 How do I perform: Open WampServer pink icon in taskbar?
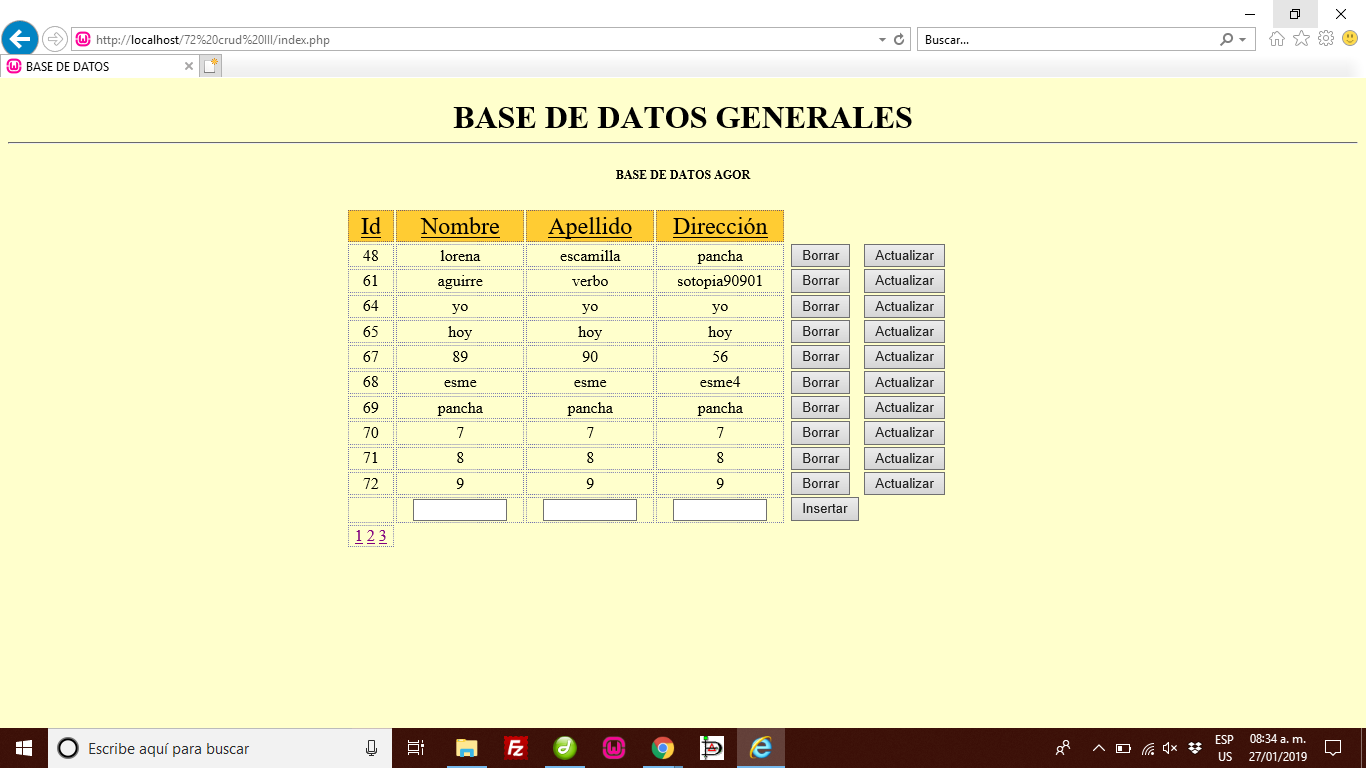pyautogui.click(x=613, y=748)
